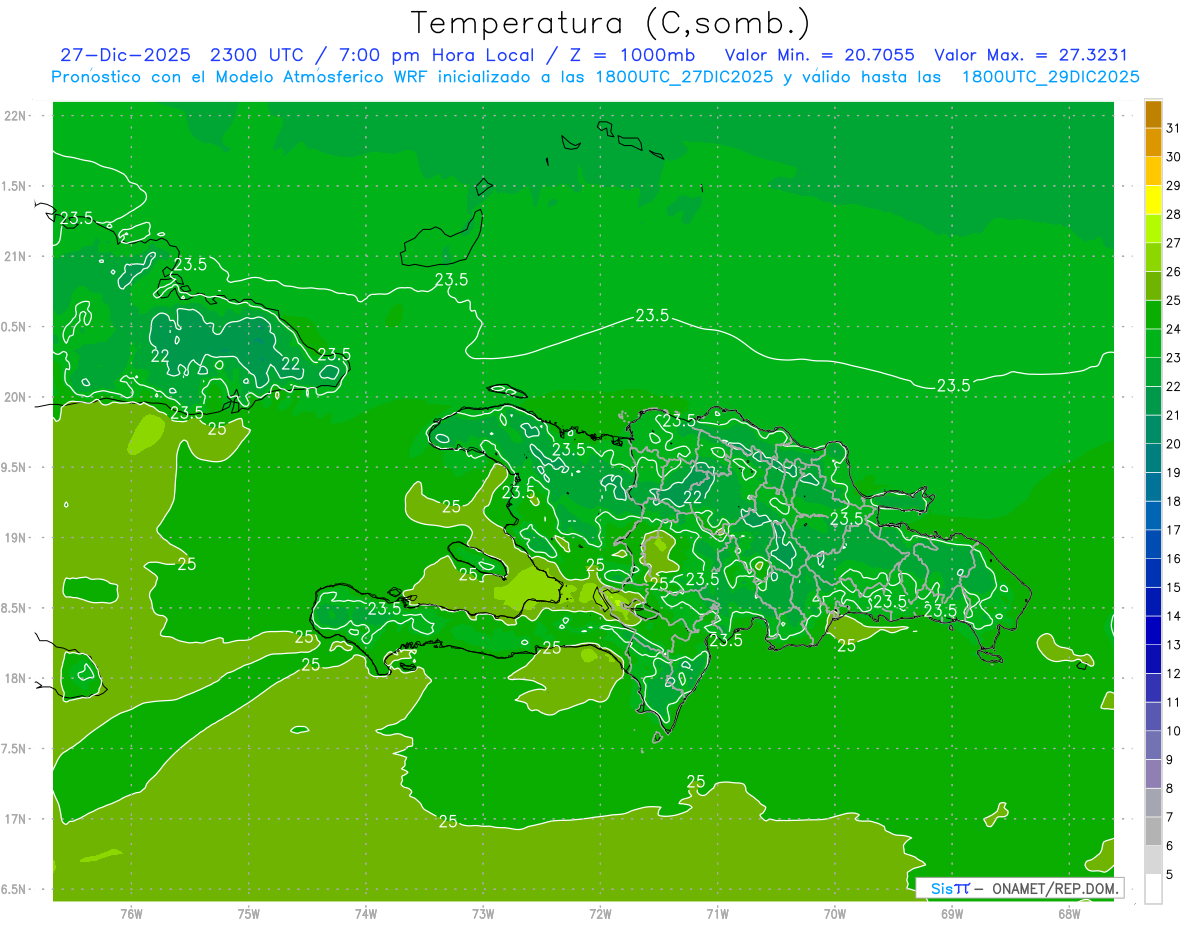
Task: Click legend value "10" on color scale
Action: click(1173, 731)
